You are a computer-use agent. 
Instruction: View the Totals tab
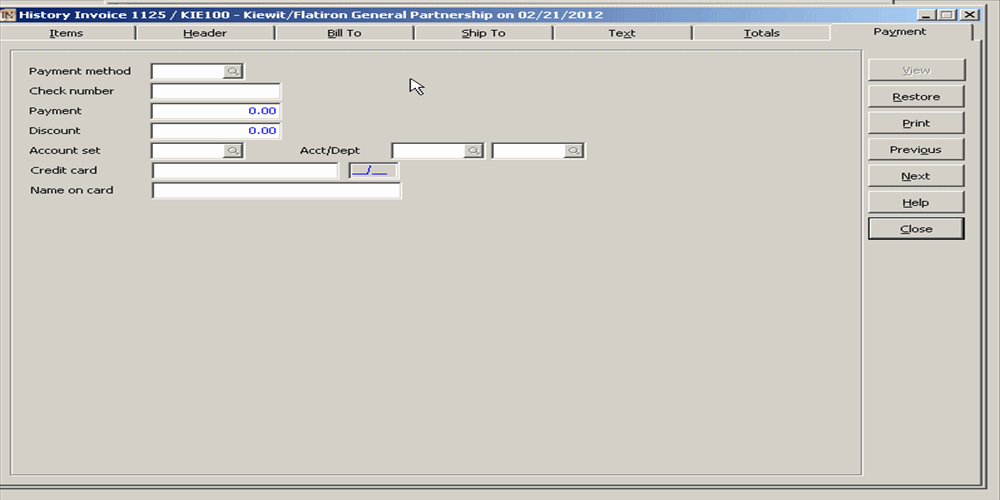click(761, 33)
